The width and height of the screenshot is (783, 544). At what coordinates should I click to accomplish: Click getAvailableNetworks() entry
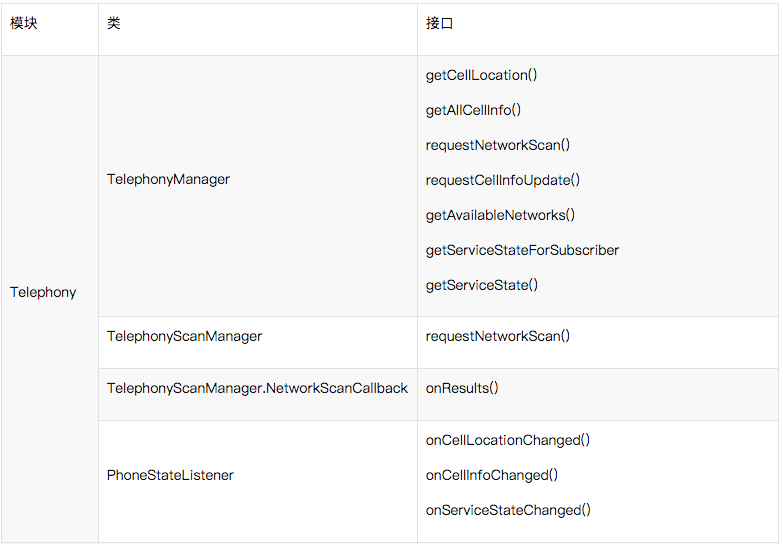(x=500, y=215)
